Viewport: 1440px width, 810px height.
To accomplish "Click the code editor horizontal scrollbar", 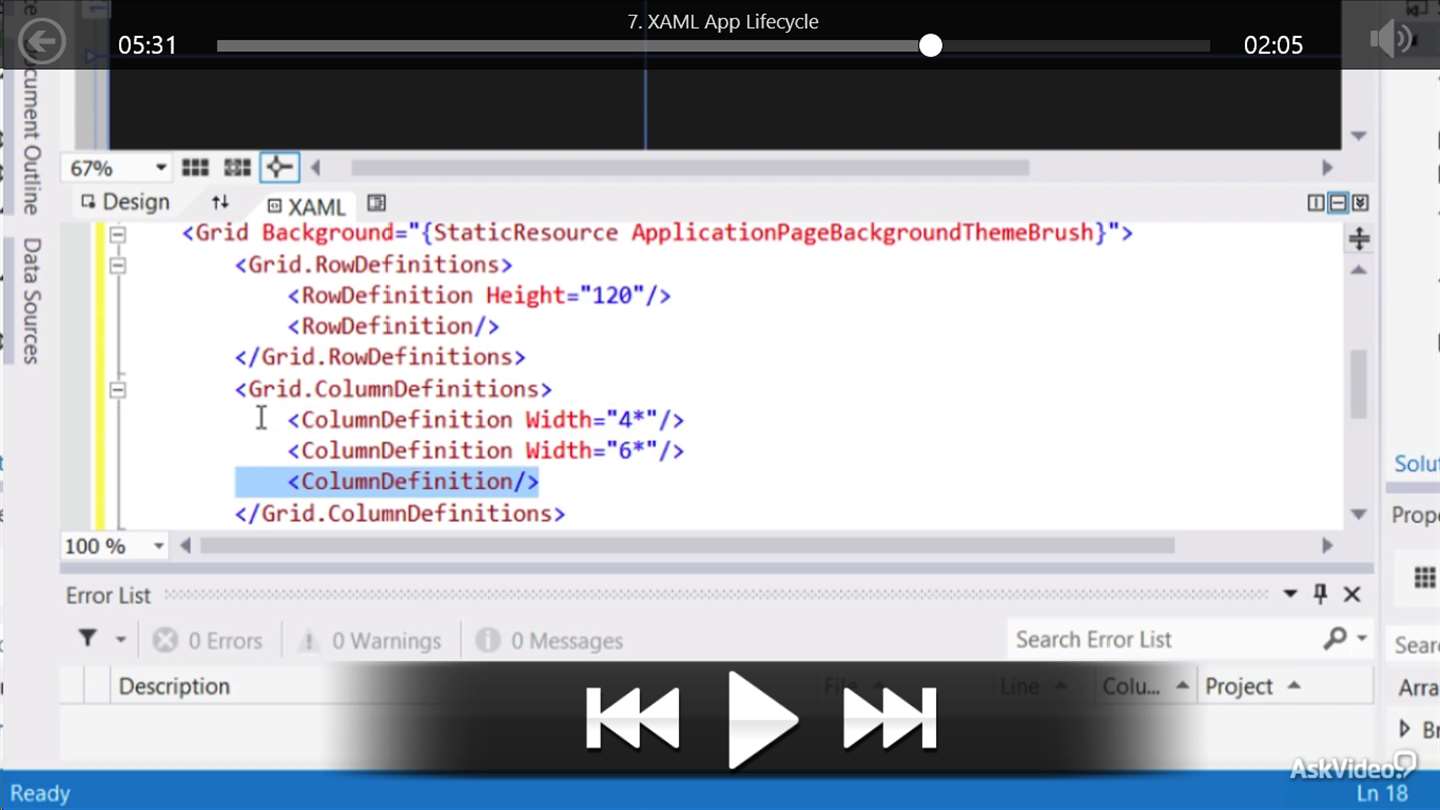I will pos(687,546).
